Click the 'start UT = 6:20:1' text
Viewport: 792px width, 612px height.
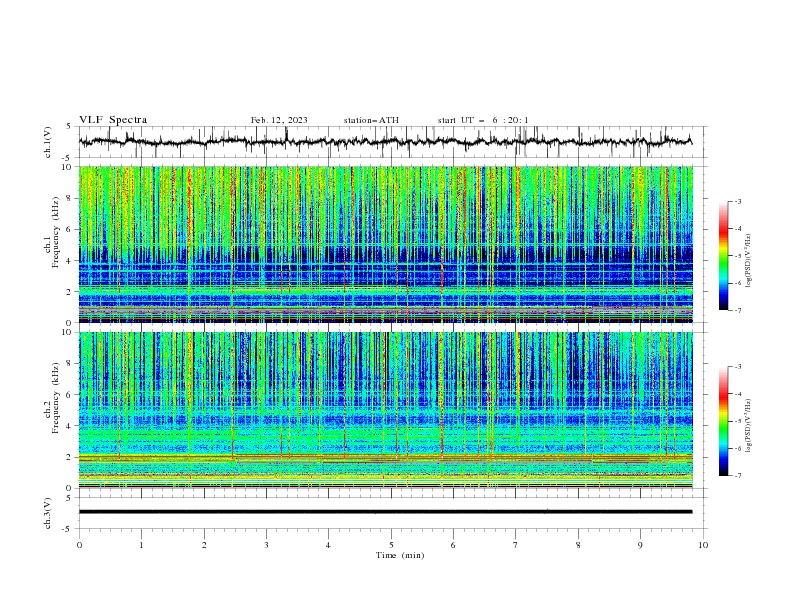click(x=482, y=120)
